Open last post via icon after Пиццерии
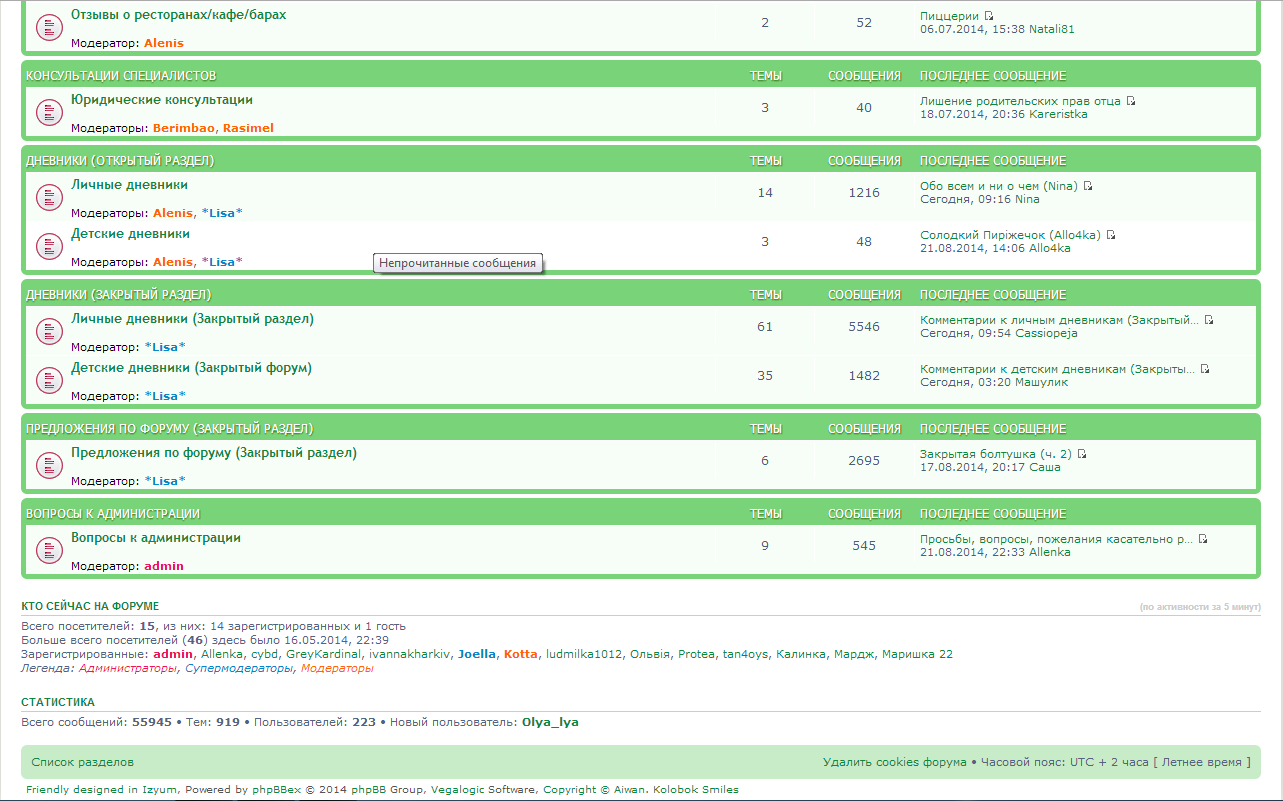1283x801 pixels. tap(989, 16)
